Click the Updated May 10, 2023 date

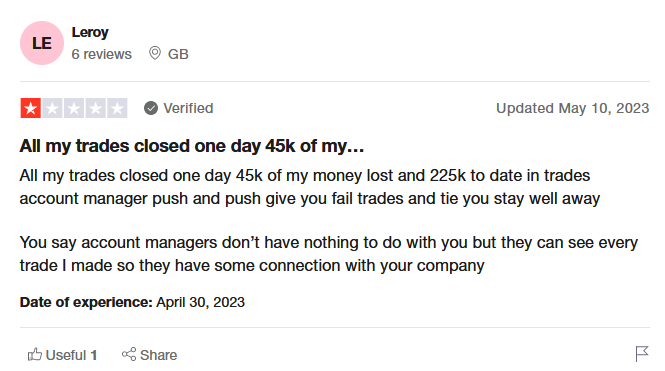(573, 108)
